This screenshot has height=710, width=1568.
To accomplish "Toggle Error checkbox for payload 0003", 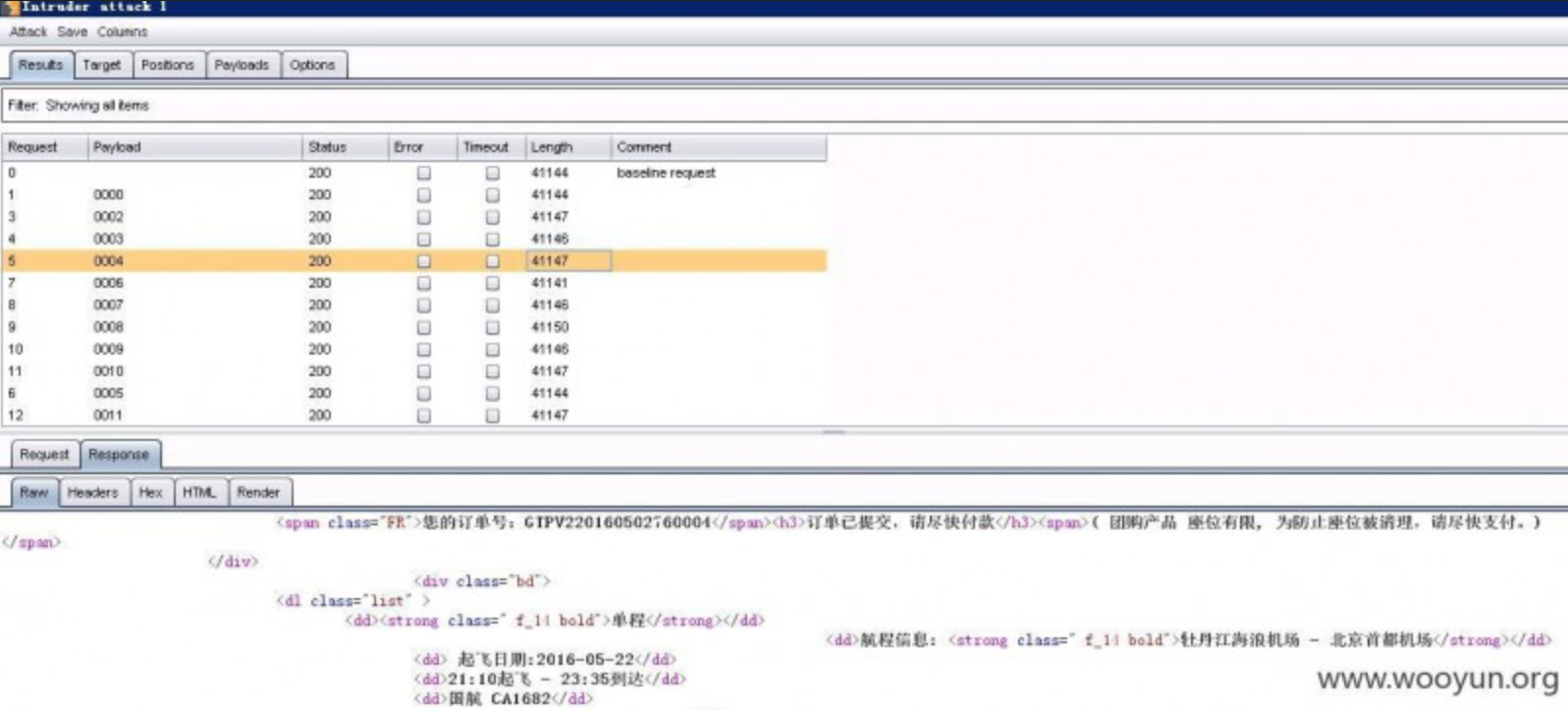I will click(x=423, y=239).
